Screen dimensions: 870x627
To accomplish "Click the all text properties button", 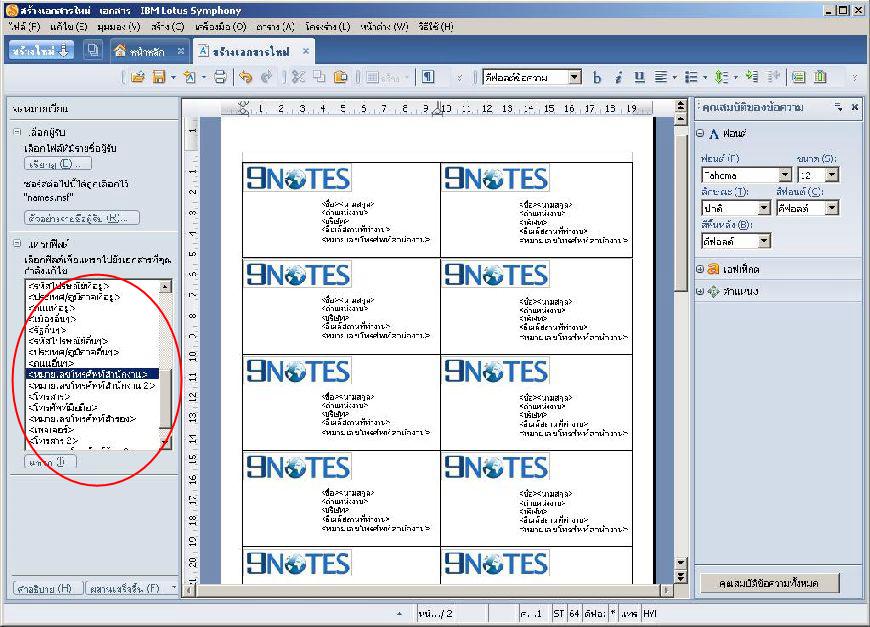I will coord(768,583).
